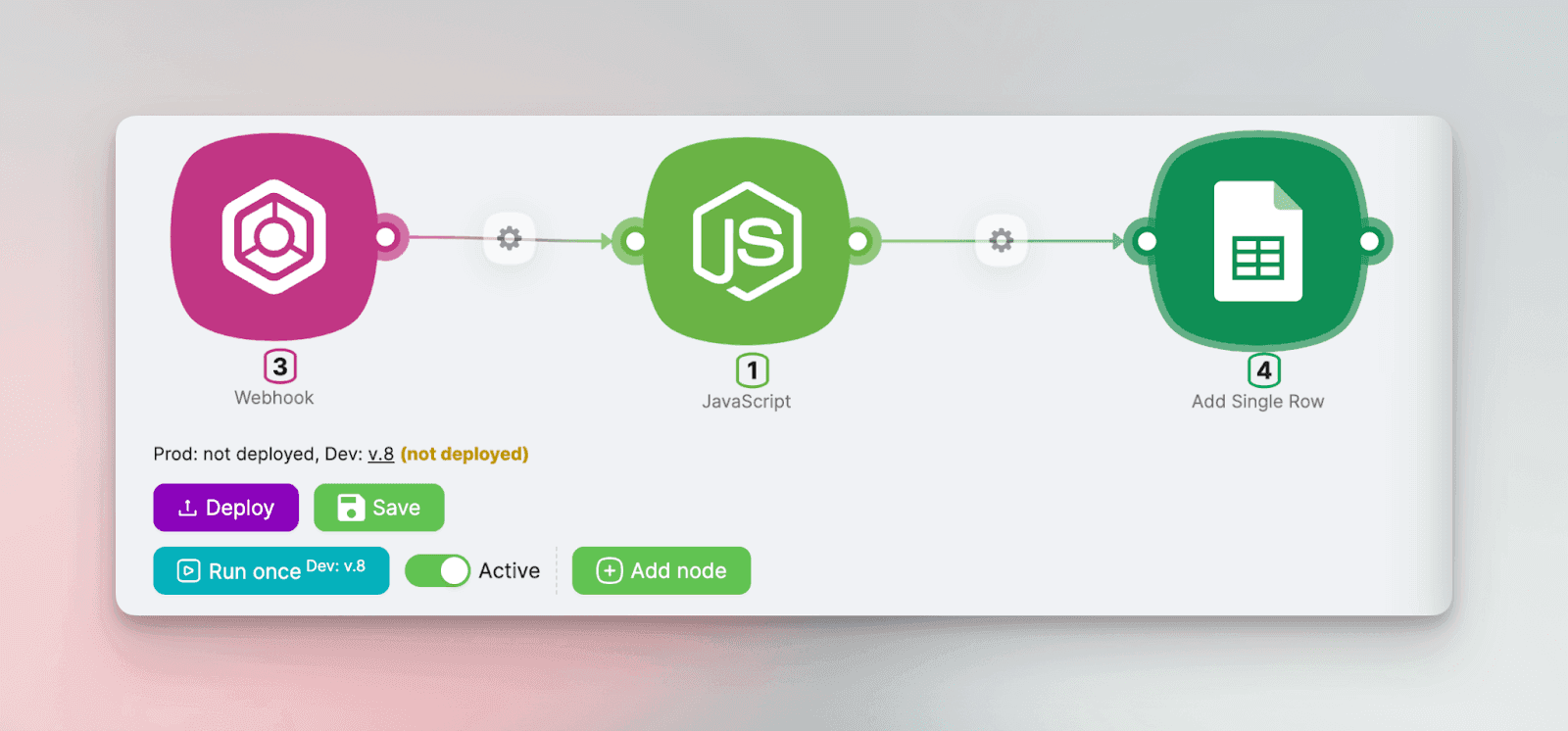Click the number 3 badge under Webhook
Image resolution: width=1568 pixels, height=731 pixels.
click(280, 366)
